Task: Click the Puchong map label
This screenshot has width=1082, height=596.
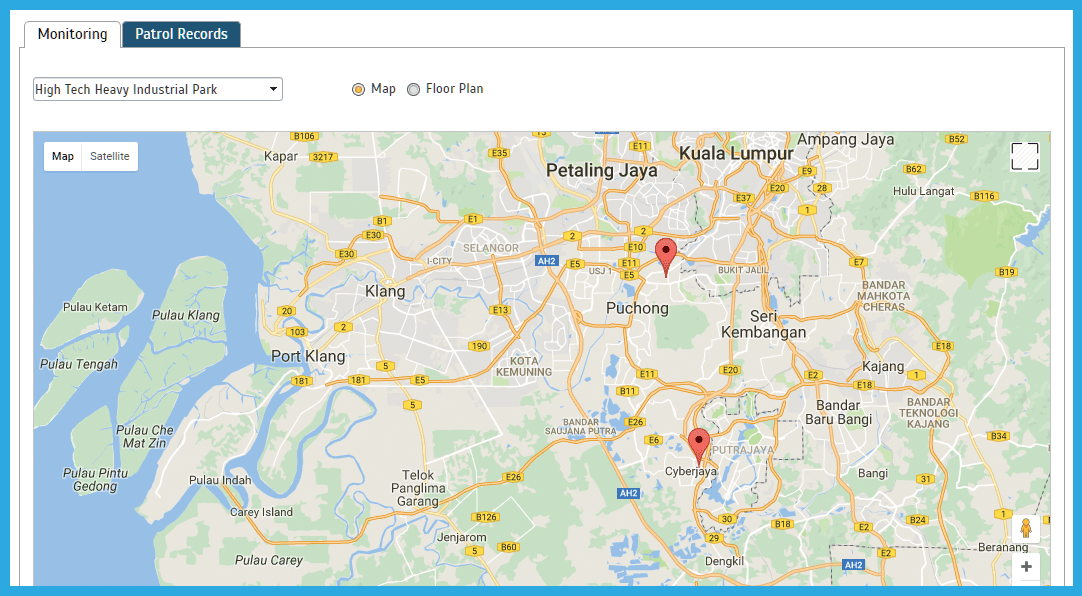Action: pos(637,308)
